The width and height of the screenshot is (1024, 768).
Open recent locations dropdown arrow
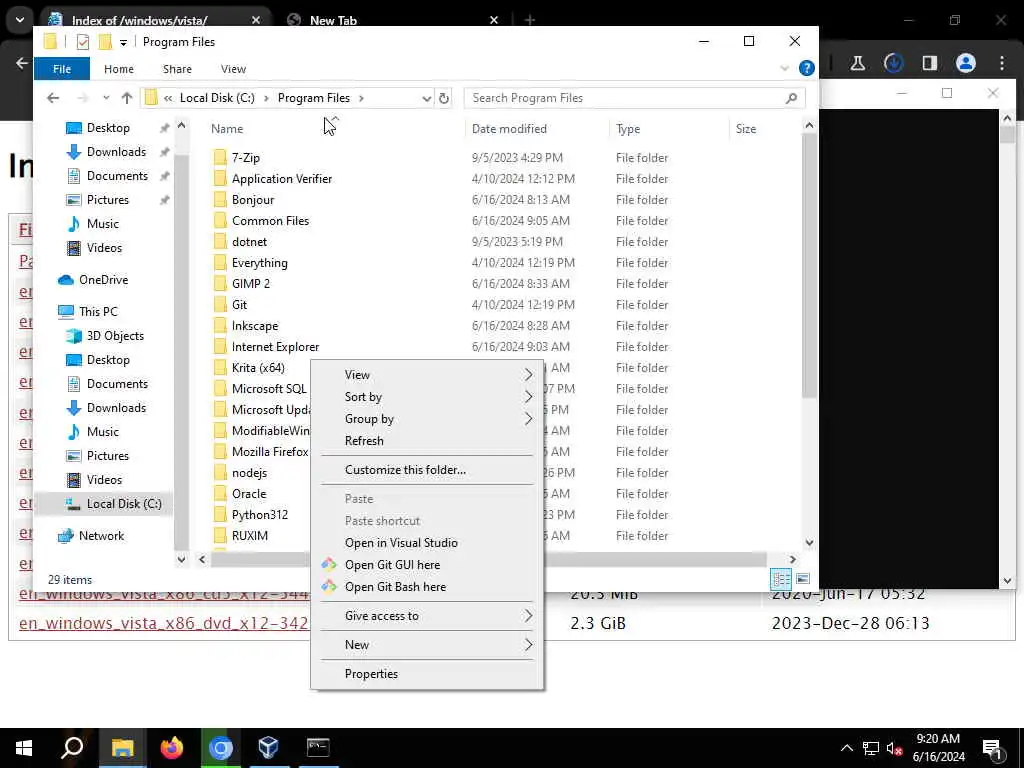pos(106,98)
